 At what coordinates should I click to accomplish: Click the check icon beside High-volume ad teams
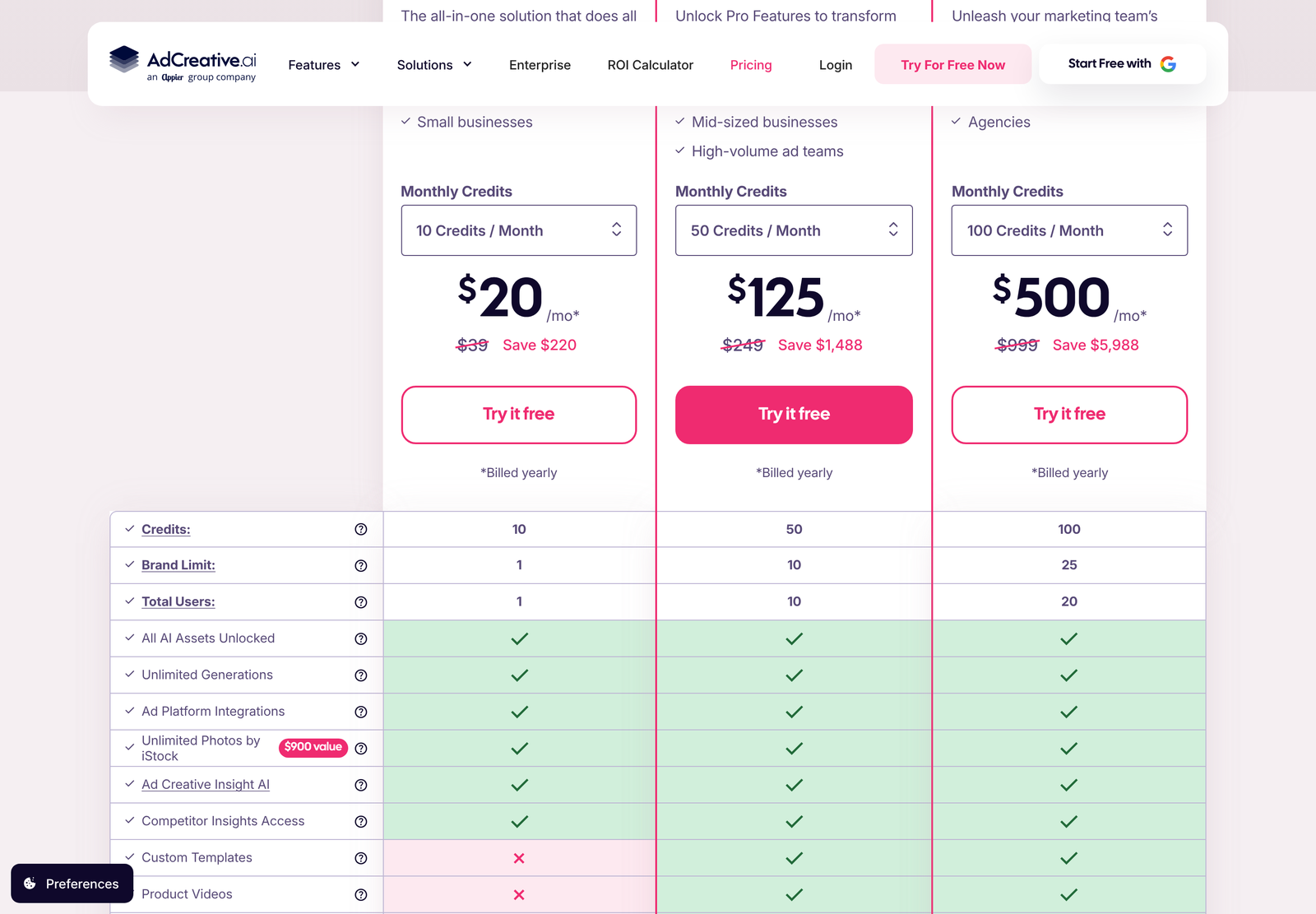680,151
